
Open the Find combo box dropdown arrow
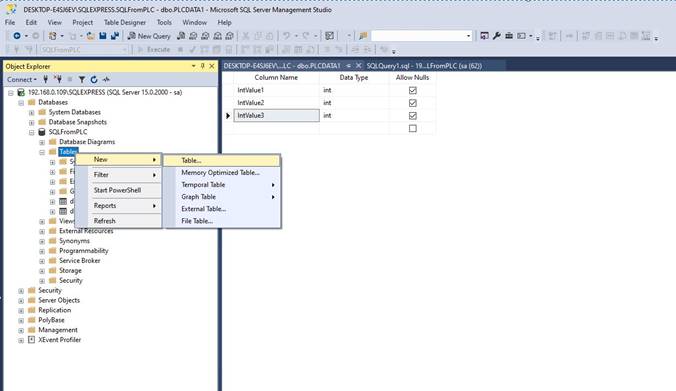tap(469, 36)
